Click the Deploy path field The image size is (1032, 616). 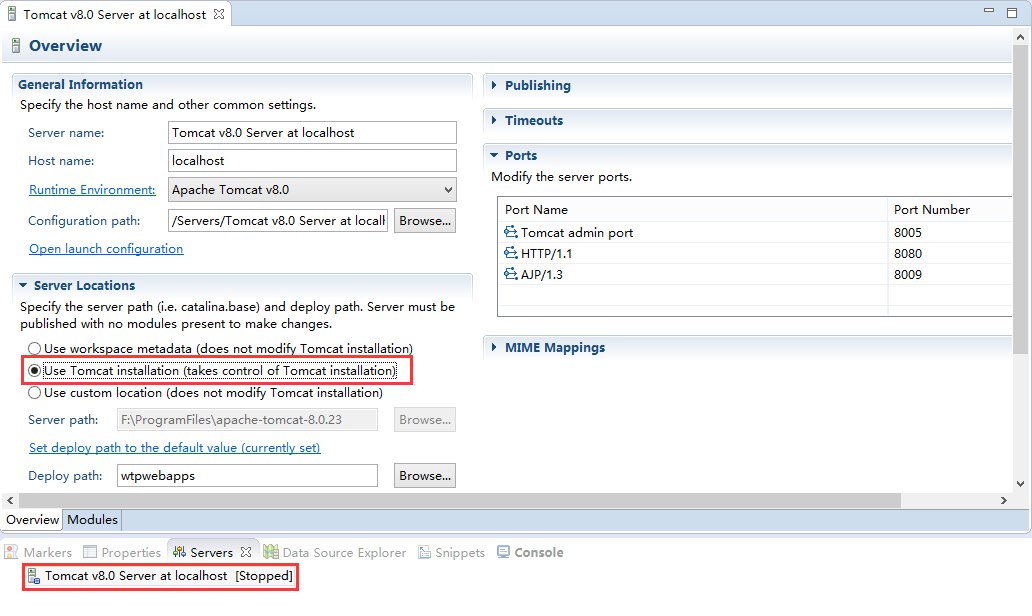point(247,475)
